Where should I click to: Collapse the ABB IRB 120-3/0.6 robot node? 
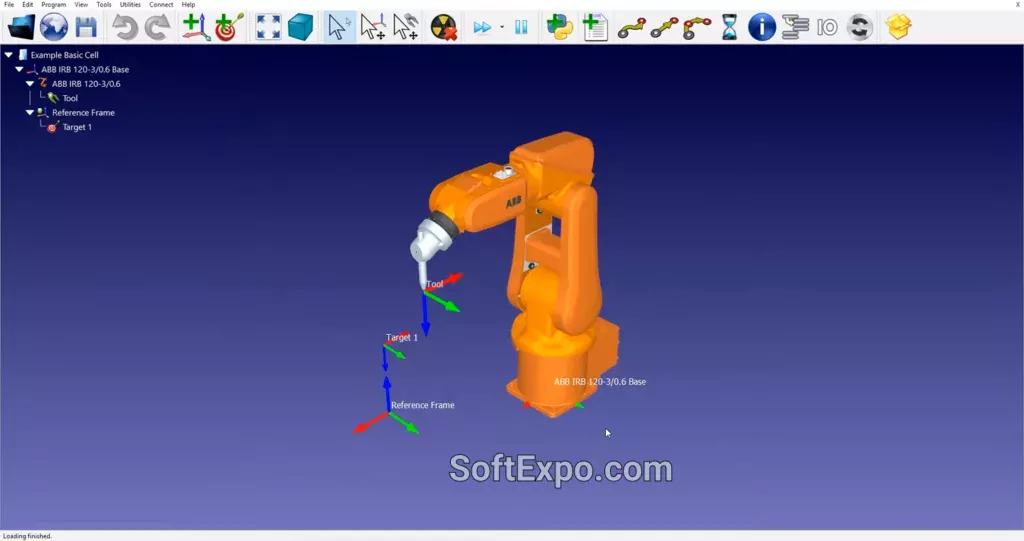pos(29,84)
